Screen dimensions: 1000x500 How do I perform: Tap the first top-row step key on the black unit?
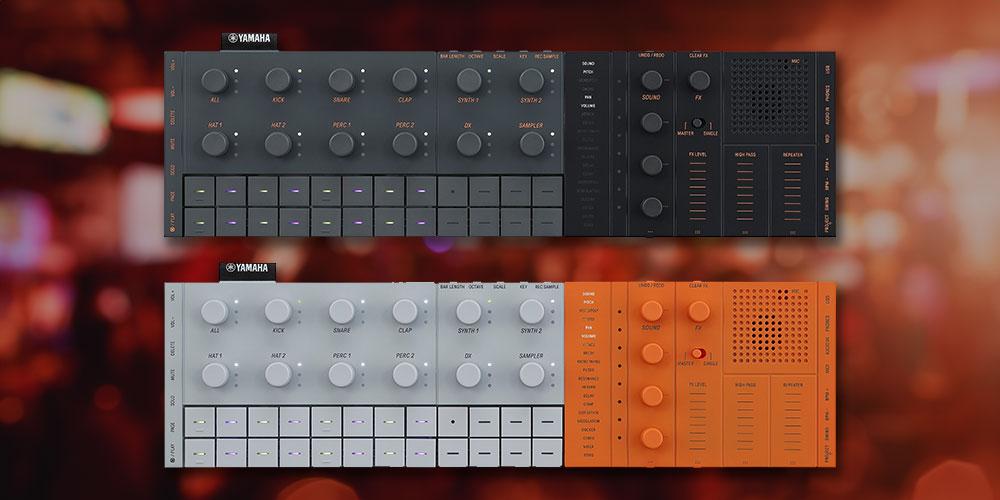[200, 187]
